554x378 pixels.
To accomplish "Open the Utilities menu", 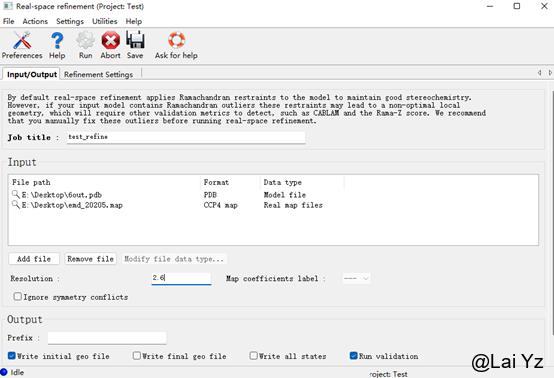I will pos(105,21).
